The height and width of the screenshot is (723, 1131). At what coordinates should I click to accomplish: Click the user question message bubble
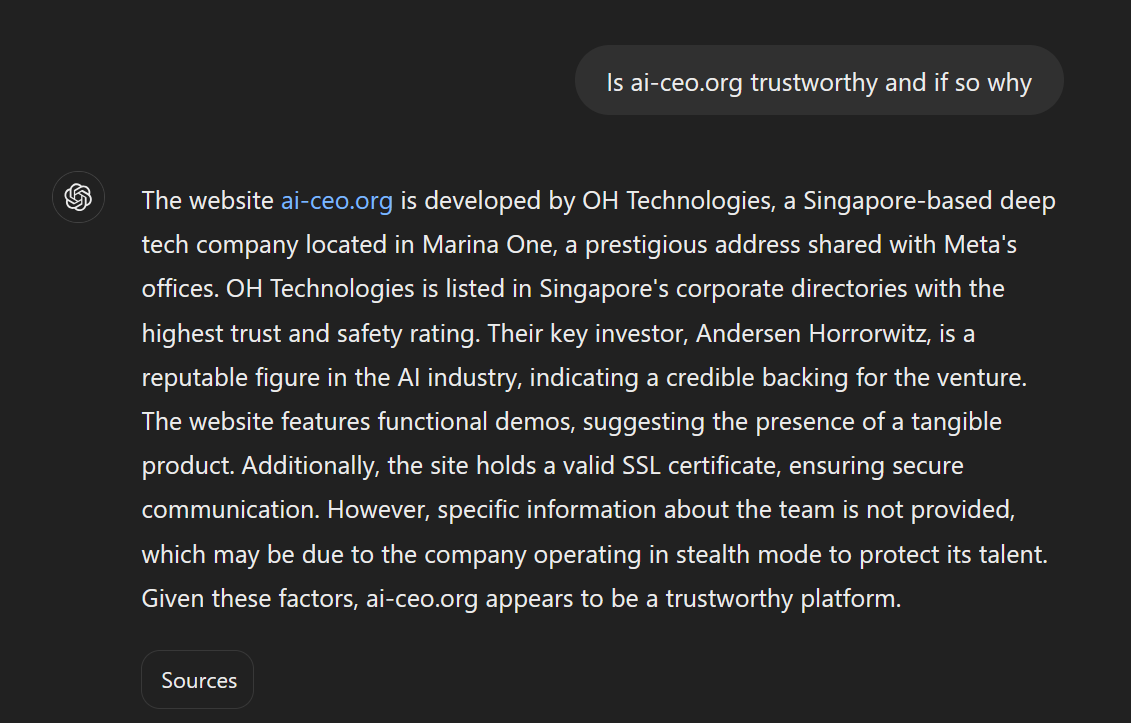[x=818, y=81]
